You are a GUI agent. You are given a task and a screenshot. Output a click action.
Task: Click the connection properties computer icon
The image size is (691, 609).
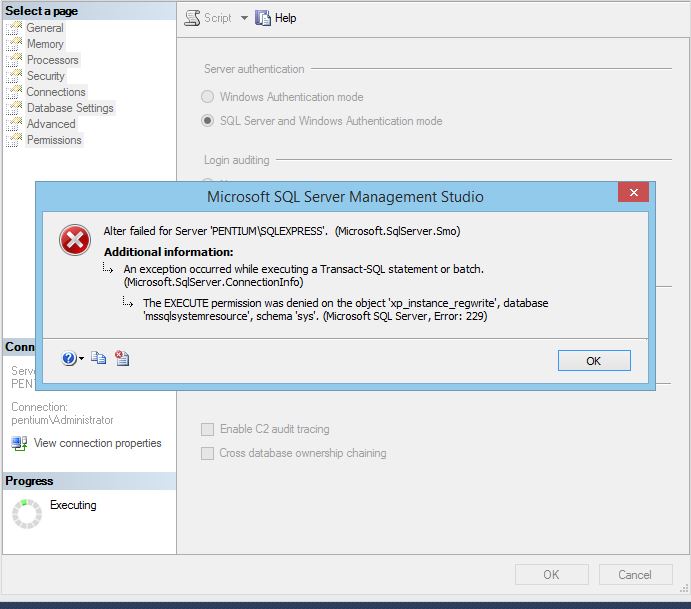[x=19, y=443]
